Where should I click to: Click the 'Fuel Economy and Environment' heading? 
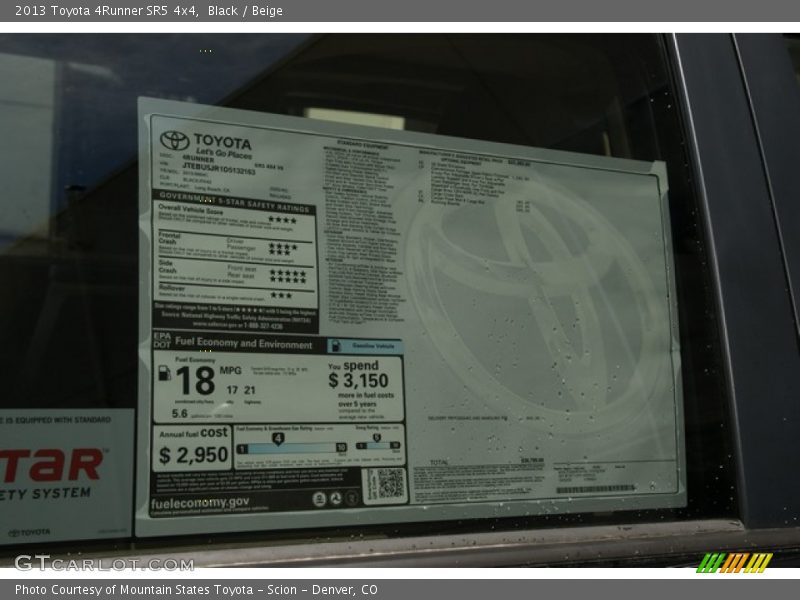pyautogui.click(x=243, y=343)
